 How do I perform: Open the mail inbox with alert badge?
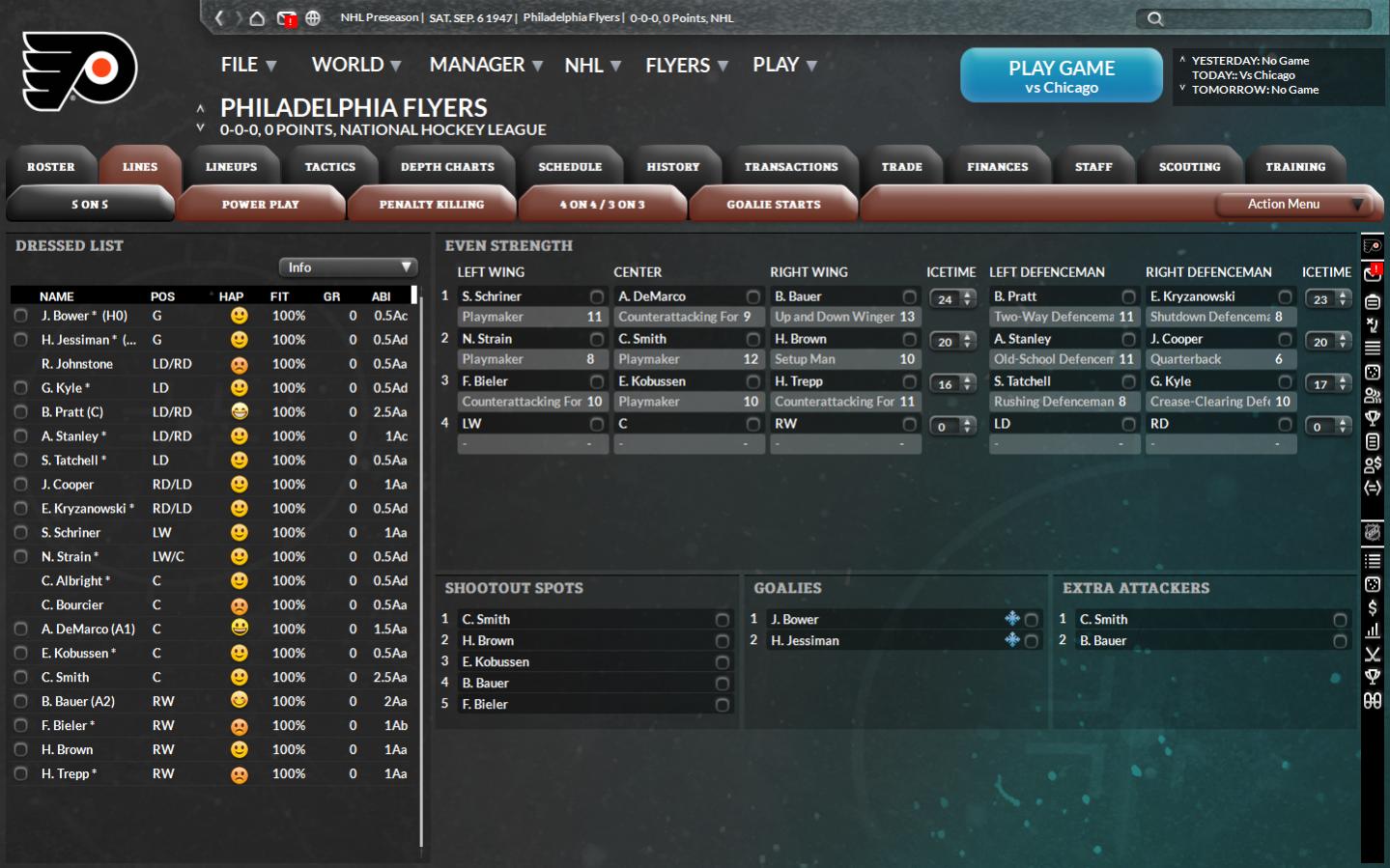pos(286,18)
